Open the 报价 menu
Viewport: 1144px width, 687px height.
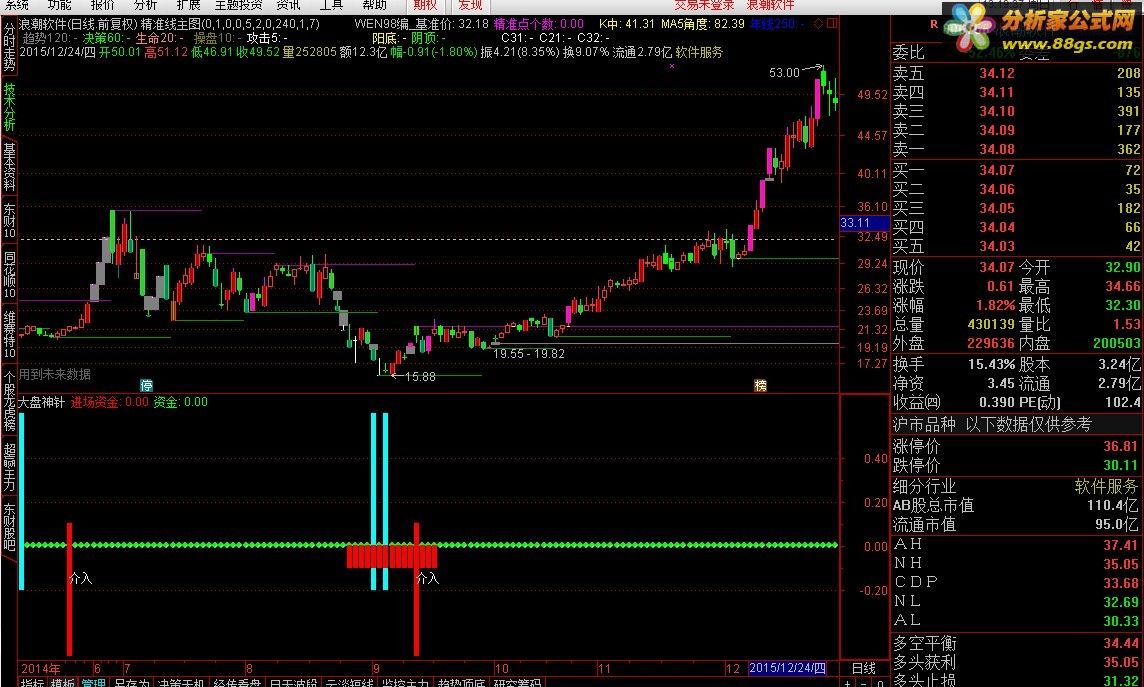click(x=103, y=5)
